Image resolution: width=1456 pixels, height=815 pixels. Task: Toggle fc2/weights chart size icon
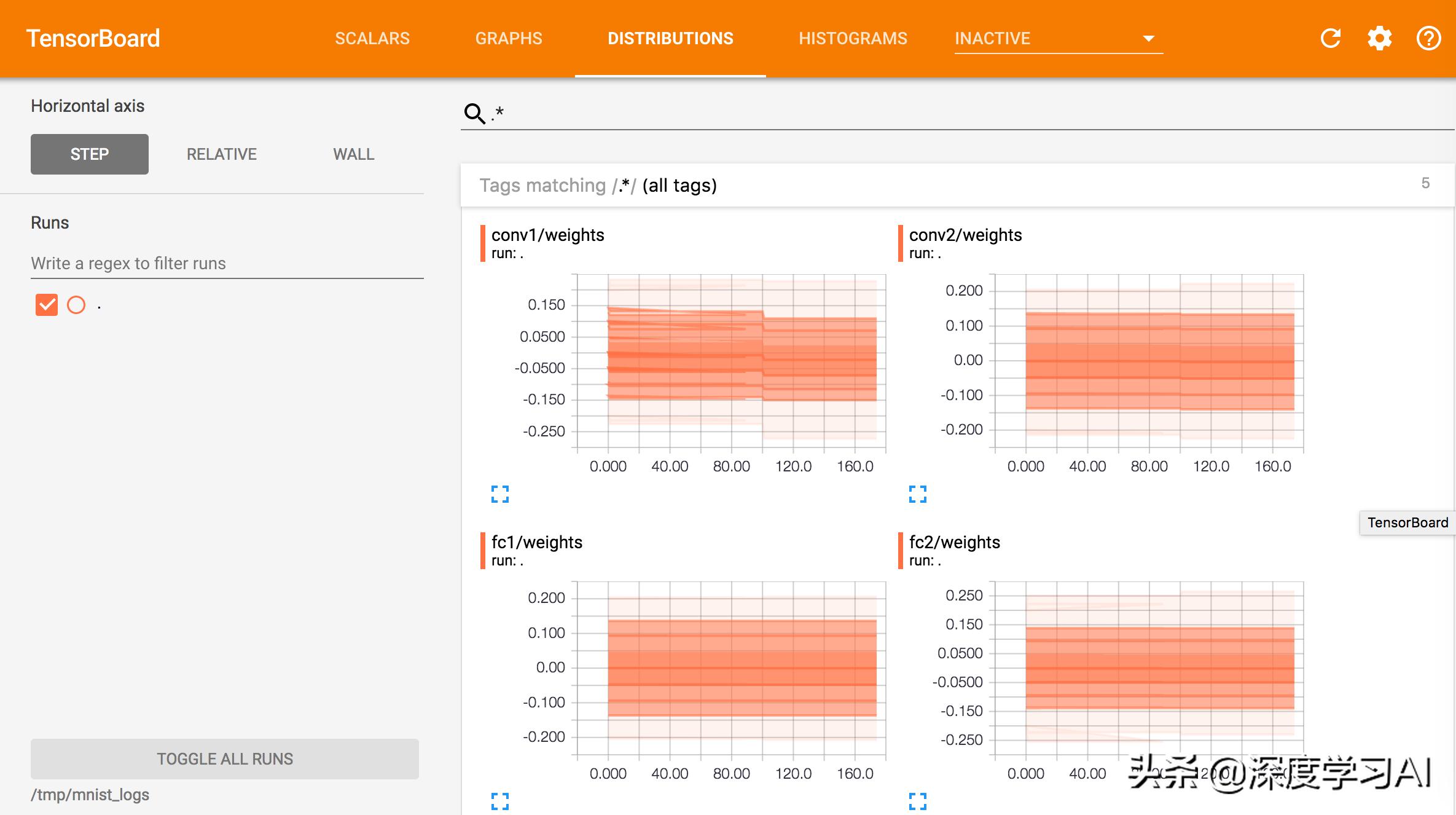[917, 800]
